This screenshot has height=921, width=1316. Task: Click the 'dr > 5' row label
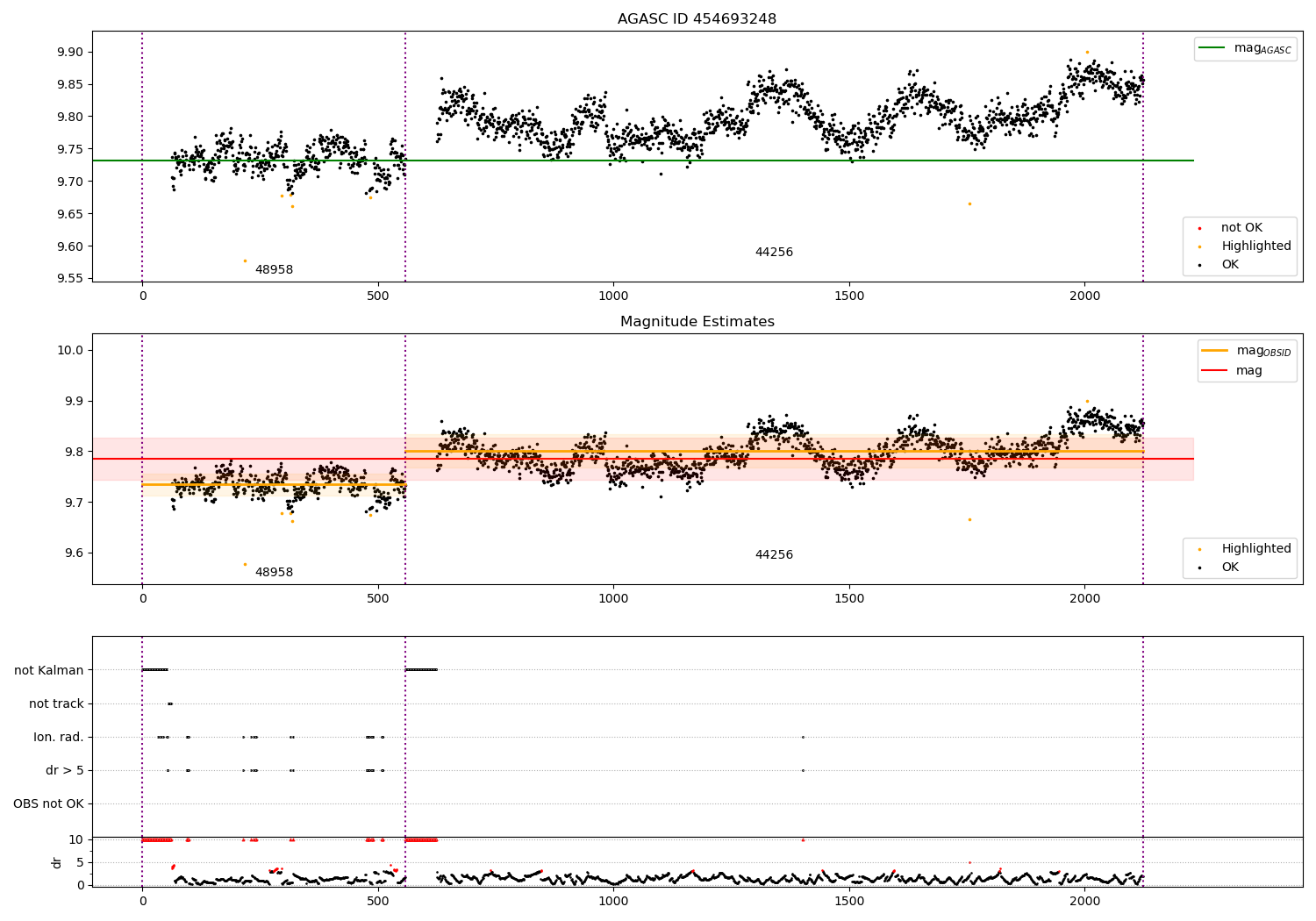tap(65, 770)
